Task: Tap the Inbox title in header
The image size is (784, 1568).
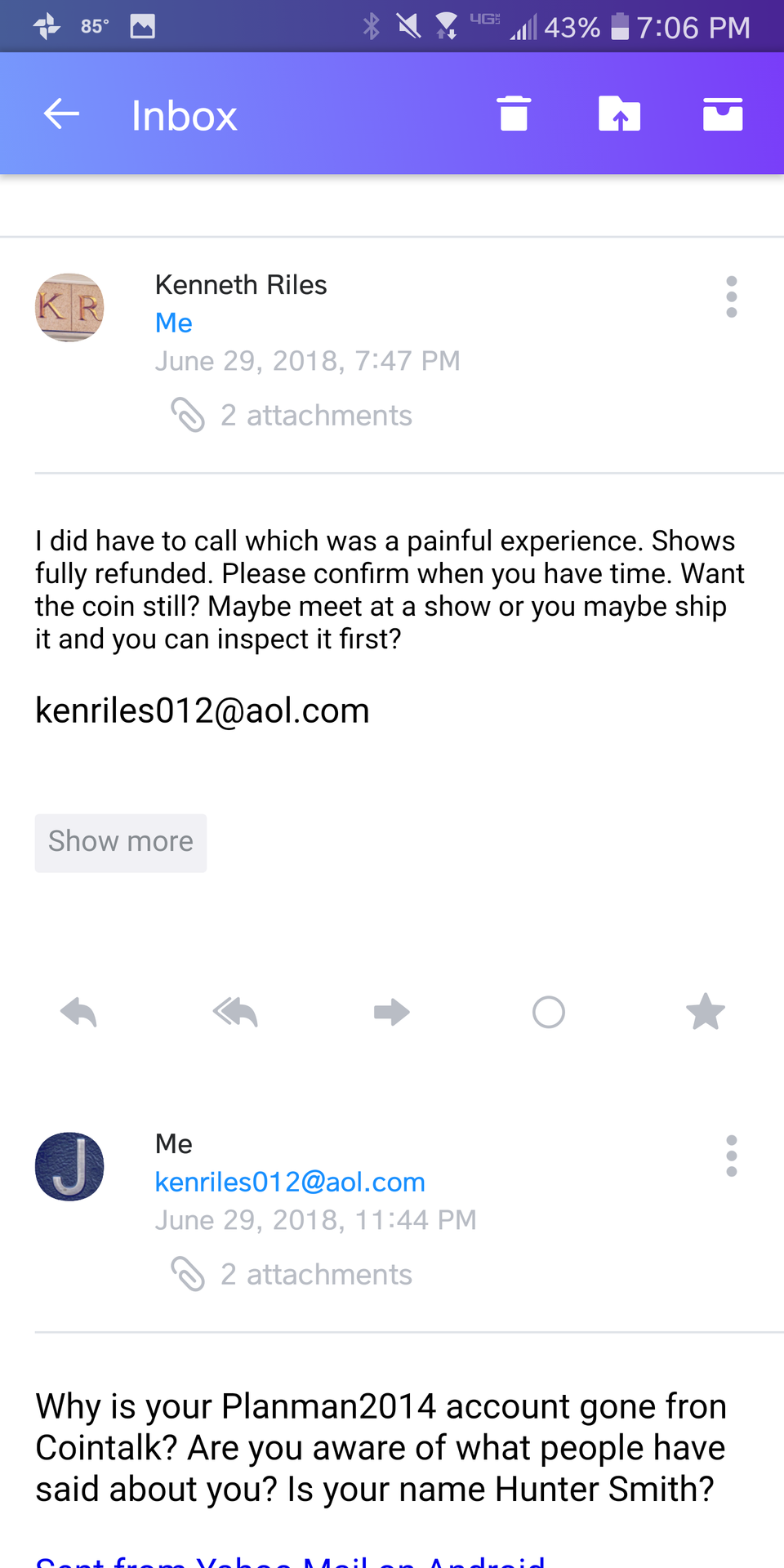Action: click(x=185, y=116)
